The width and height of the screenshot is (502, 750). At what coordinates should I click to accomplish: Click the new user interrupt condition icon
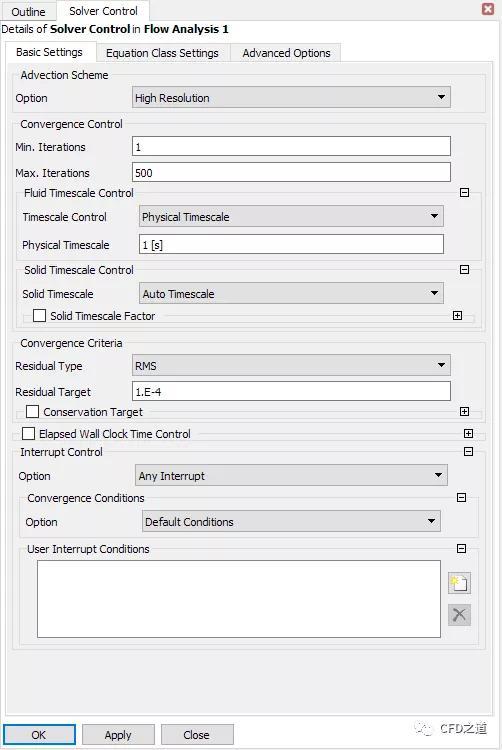click(x=459, y=583)
